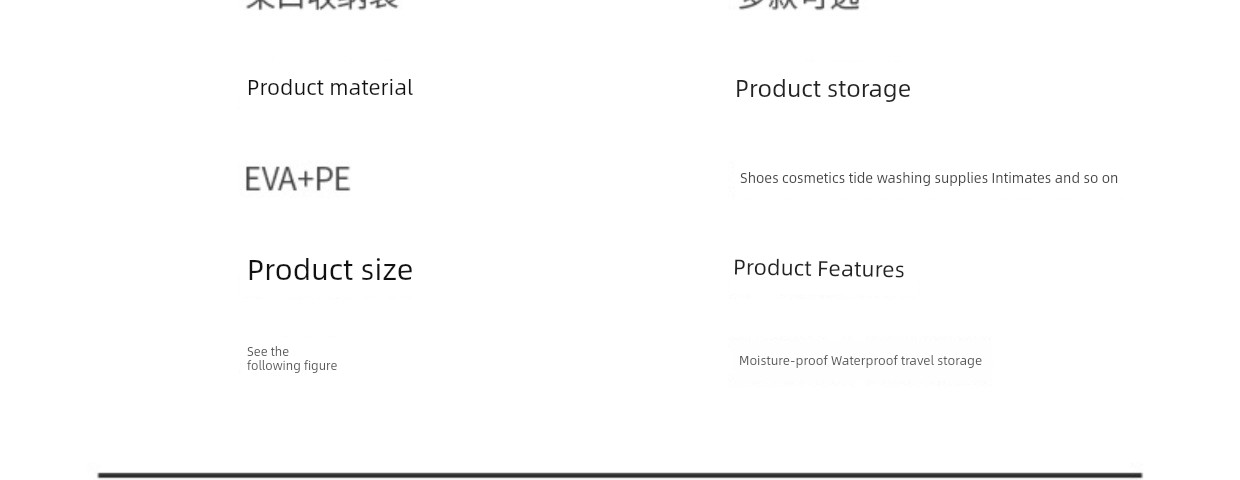Click the "travel storage" feature text
This screenshot has width=1240, height=480.
click(x=941, y=361)
